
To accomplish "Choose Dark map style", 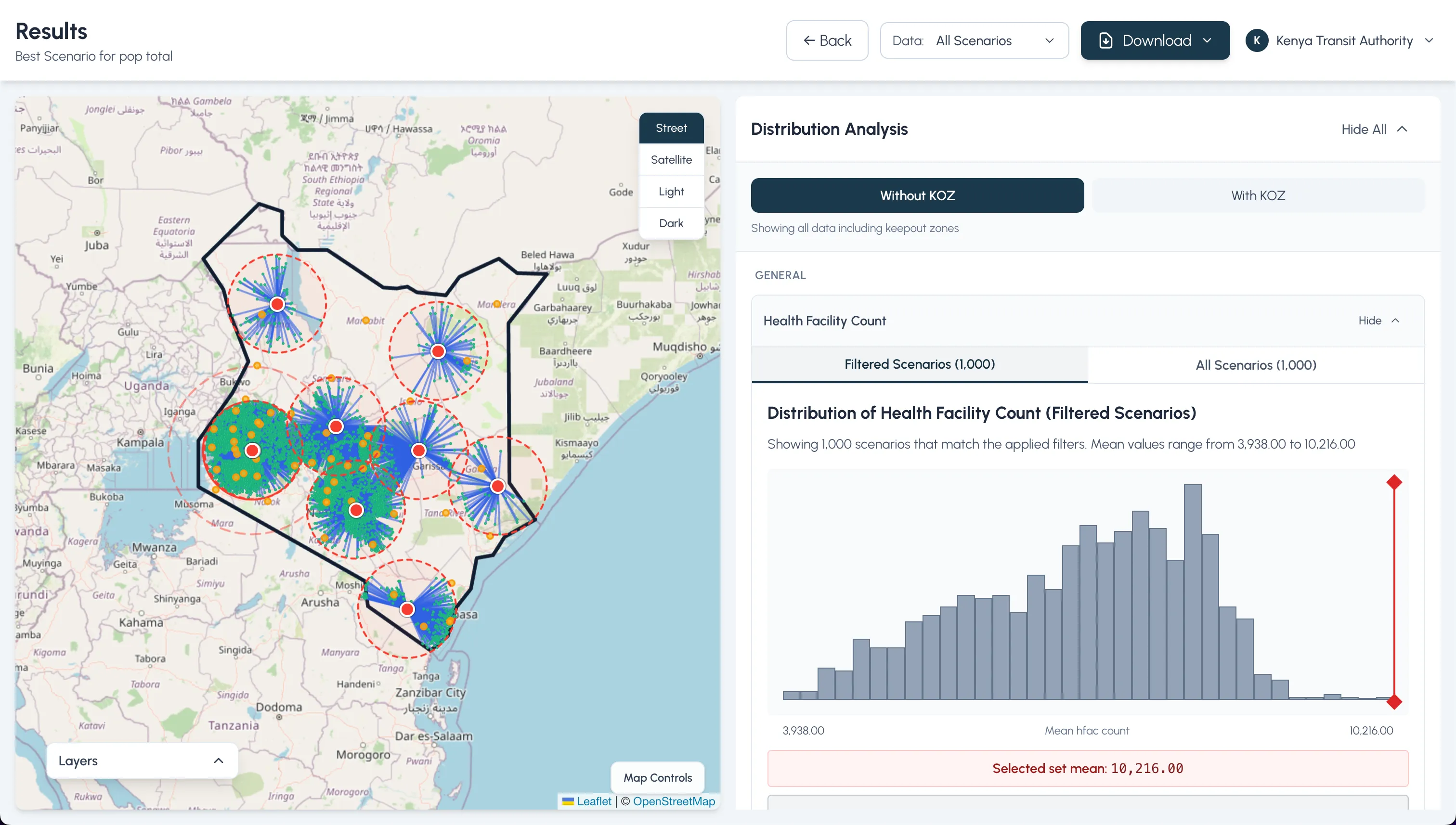I will (x=671, y=223).
